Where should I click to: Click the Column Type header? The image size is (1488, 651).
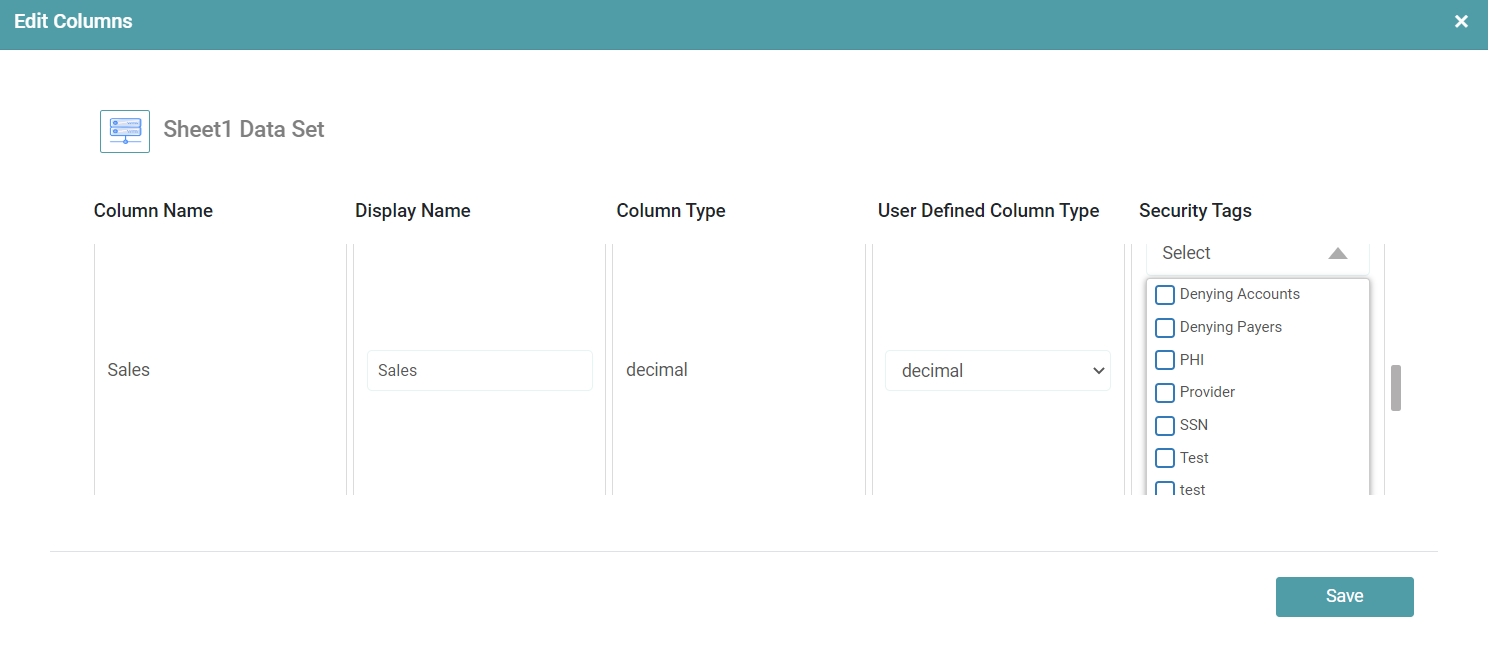tap(670, 211)
